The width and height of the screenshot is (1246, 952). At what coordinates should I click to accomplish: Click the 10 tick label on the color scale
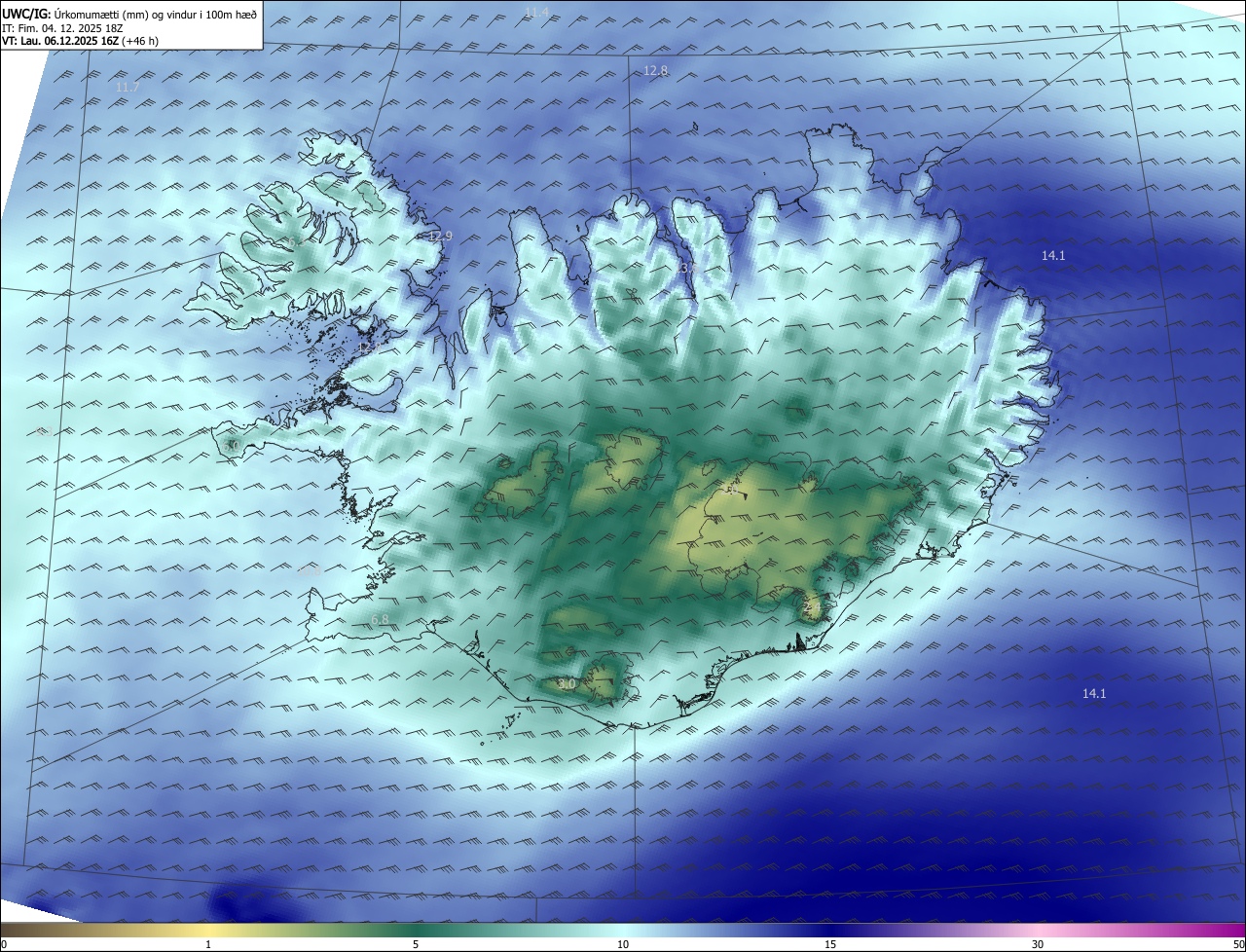click(x=623, y=944)
